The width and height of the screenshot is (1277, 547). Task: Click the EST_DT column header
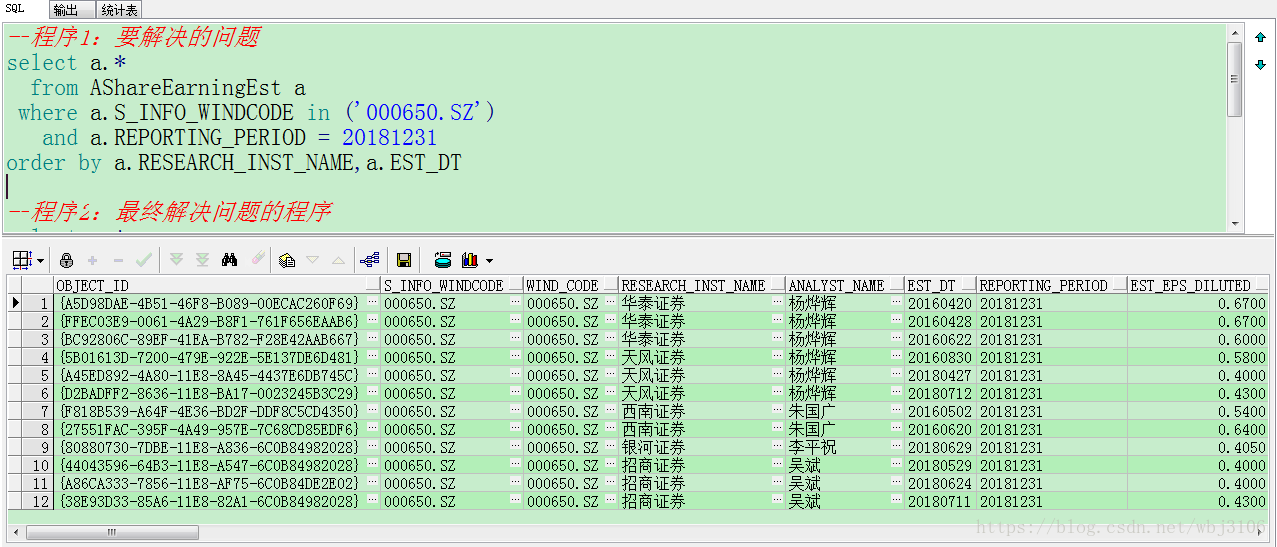pyautogui.click(x=932, y=285)
